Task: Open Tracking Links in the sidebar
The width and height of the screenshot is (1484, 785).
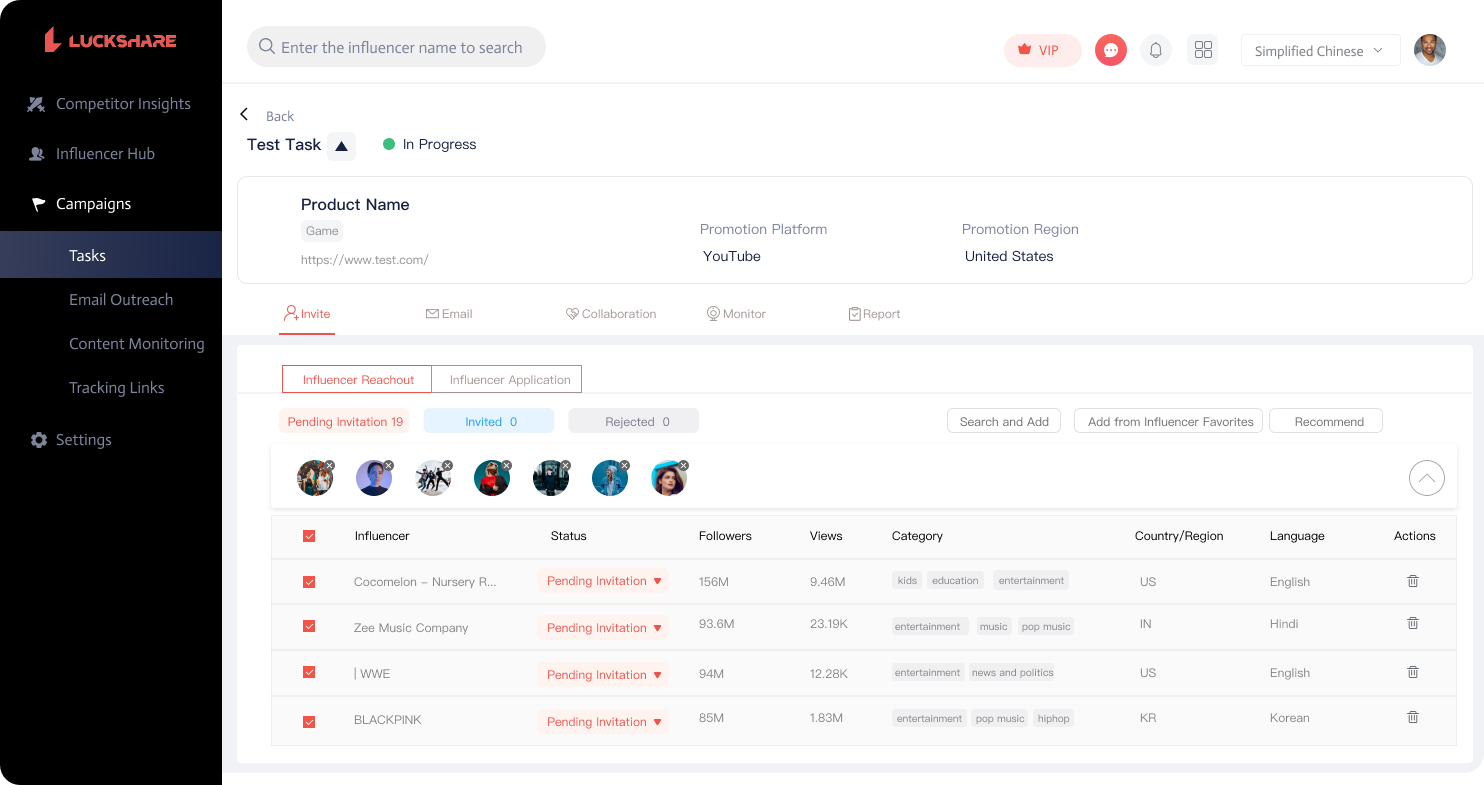Action: (x=117, y=388)
